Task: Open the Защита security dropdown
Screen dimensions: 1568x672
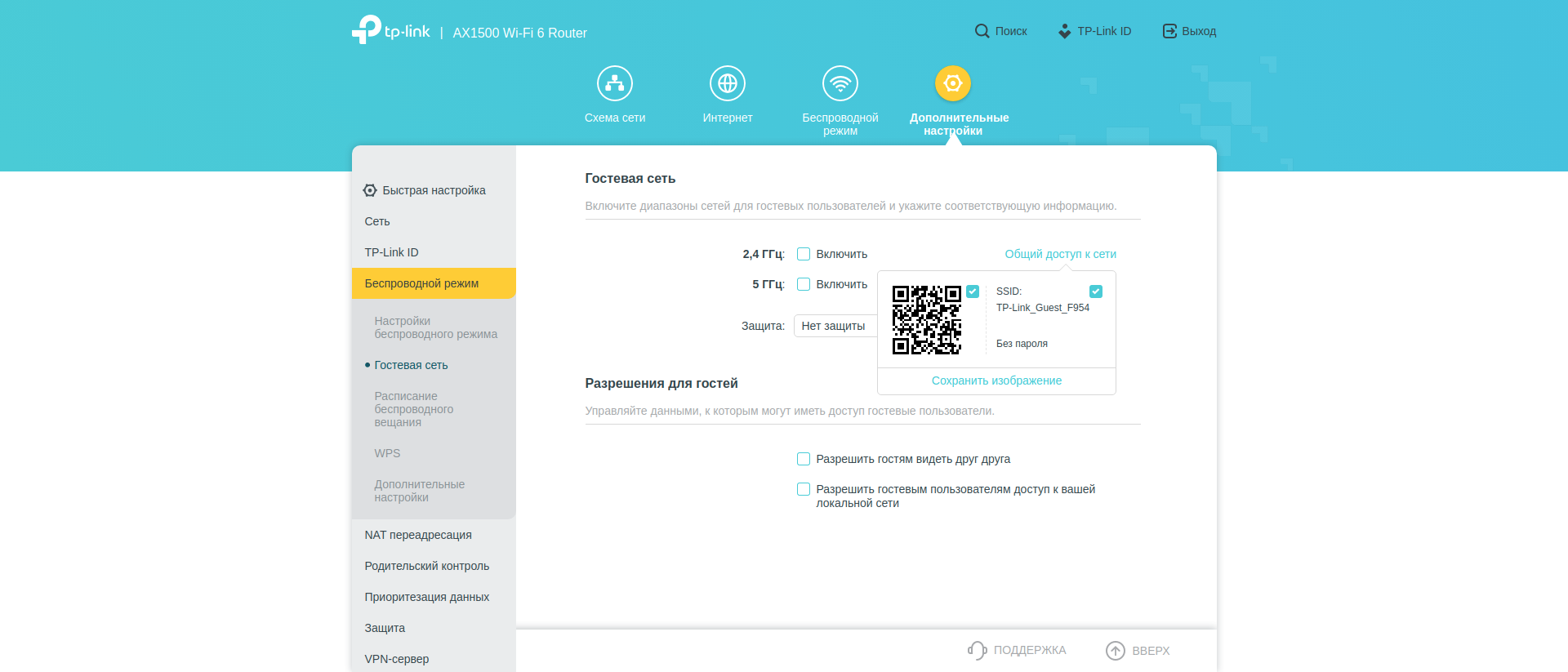Action: [835, 326]
